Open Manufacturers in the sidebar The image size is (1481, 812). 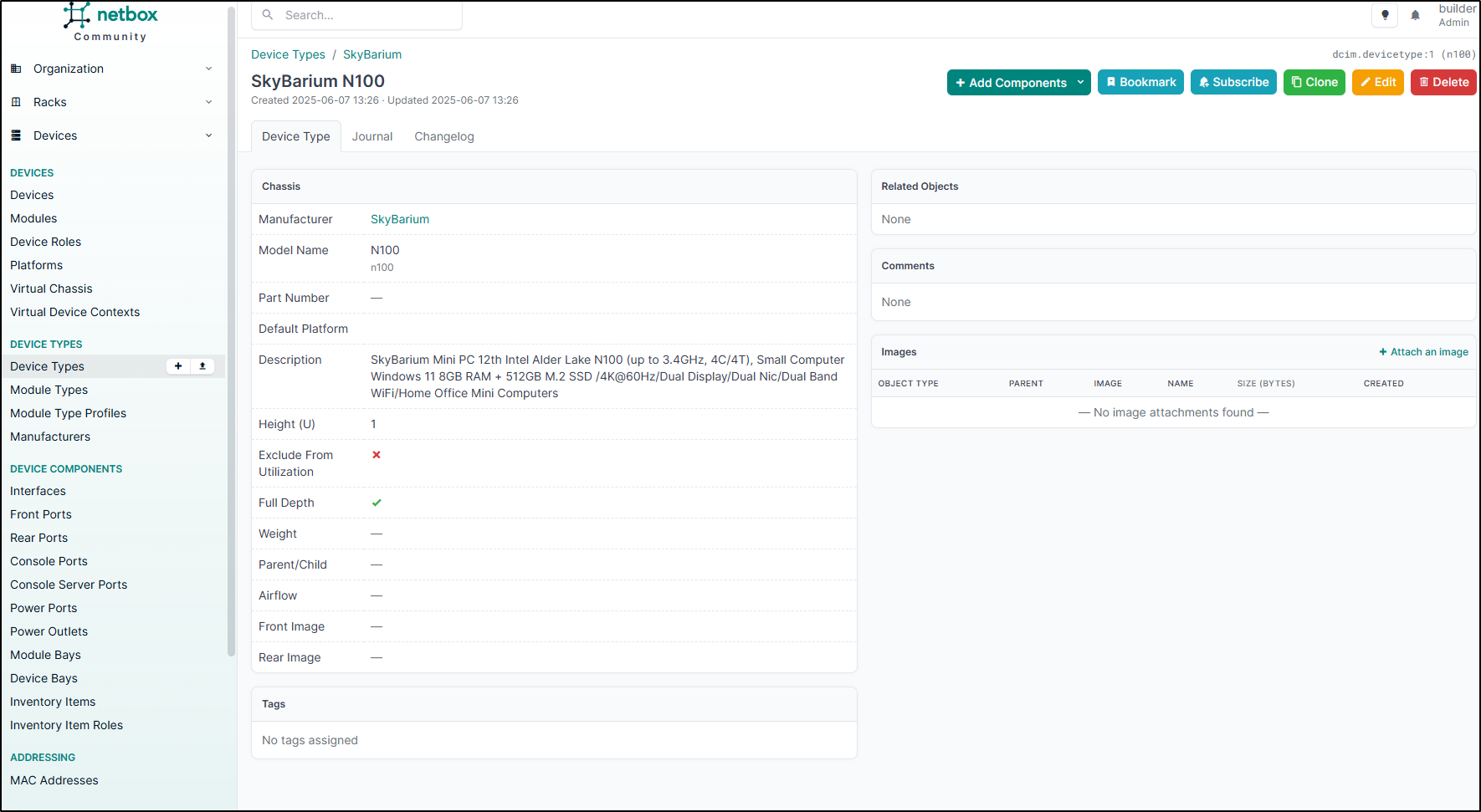click(x=50, y=437)
